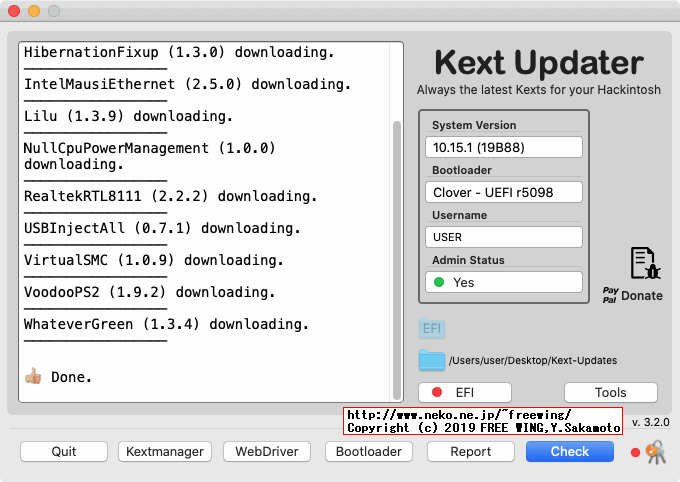This screenshot has height=482, width=680.
Task: Click the Done. status text
Action: [71, 377]
